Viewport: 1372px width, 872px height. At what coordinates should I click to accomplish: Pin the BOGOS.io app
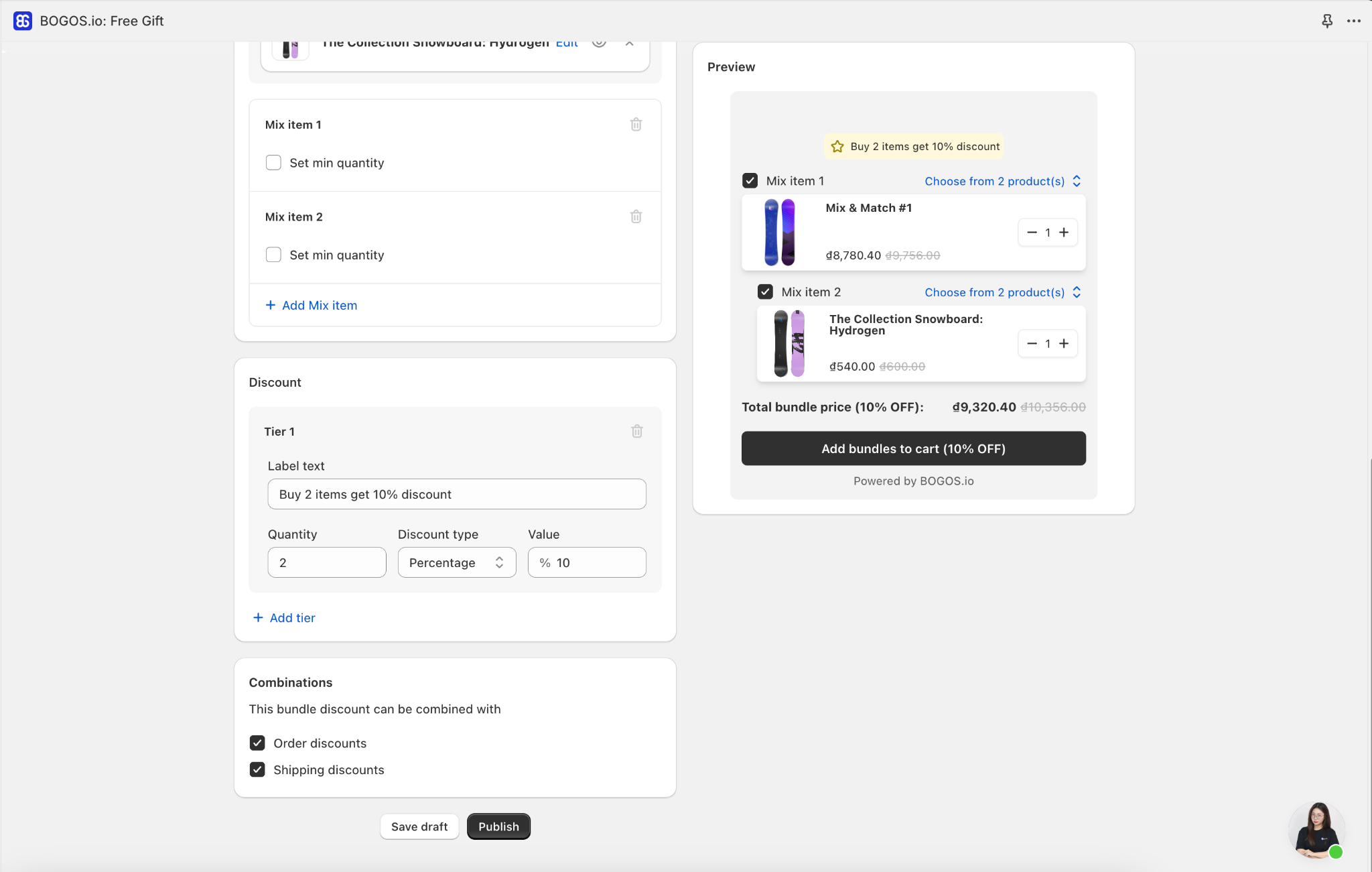click(x=1326, y=21)
